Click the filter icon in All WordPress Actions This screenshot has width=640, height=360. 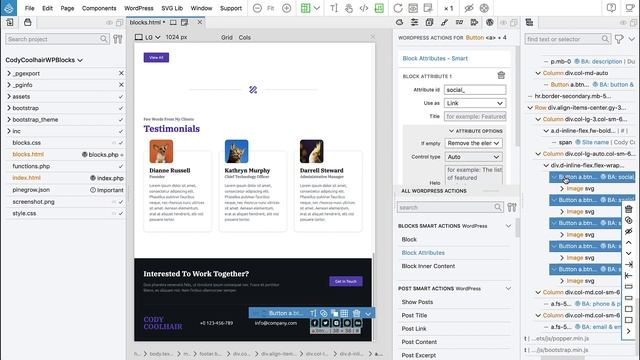512,207
